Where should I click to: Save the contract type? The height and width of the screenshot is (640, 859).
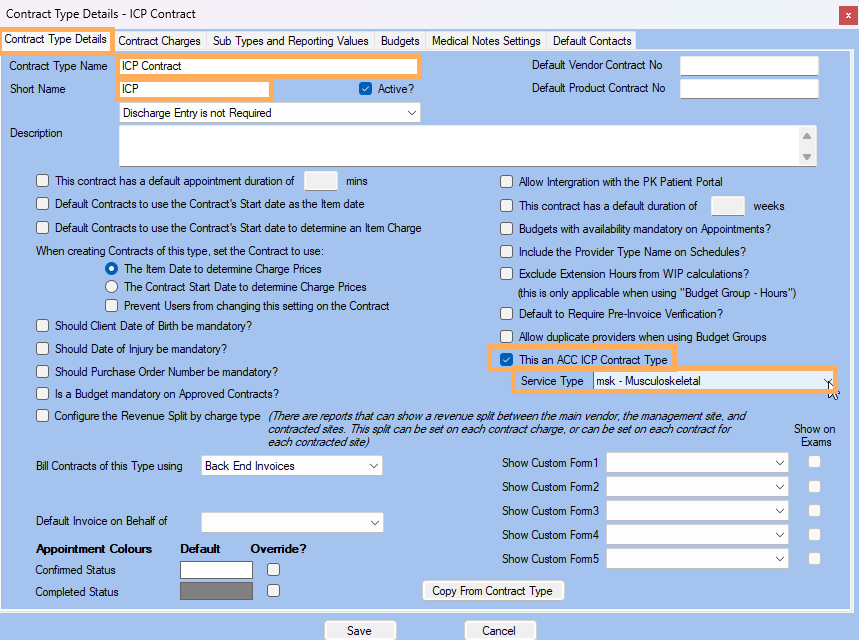click(x=360, y=631)
